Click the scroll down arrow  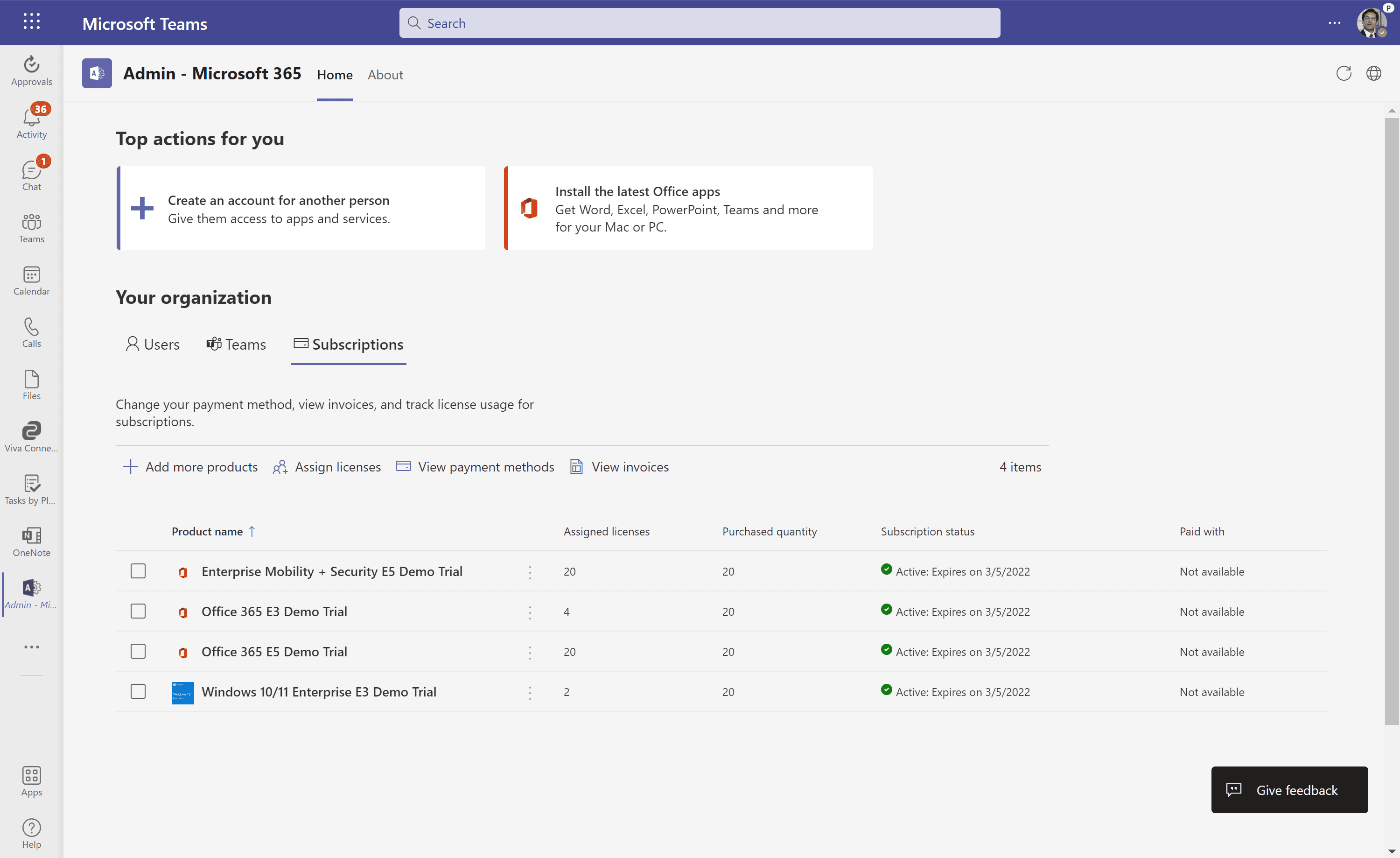(x=1392, y=851)
